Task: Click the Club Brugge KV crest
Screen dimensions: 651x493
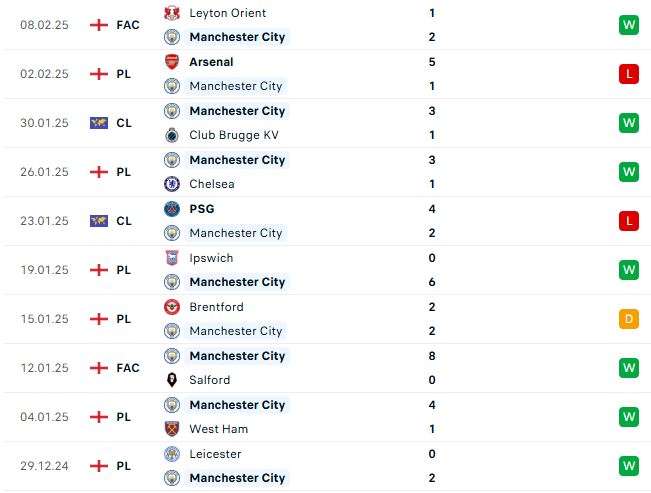Action: [x=172, y=135]
